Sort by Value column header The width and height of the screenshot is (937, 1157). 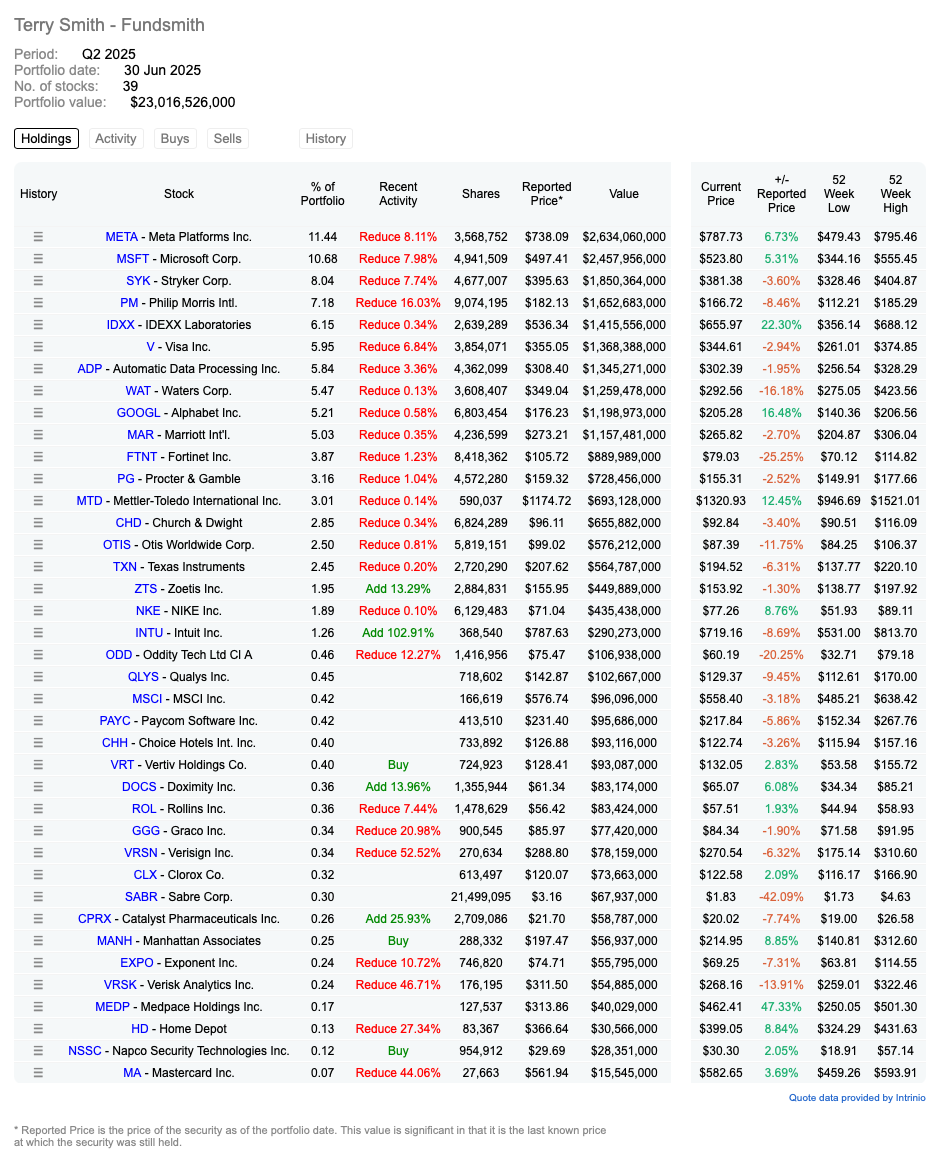(624, 194)
